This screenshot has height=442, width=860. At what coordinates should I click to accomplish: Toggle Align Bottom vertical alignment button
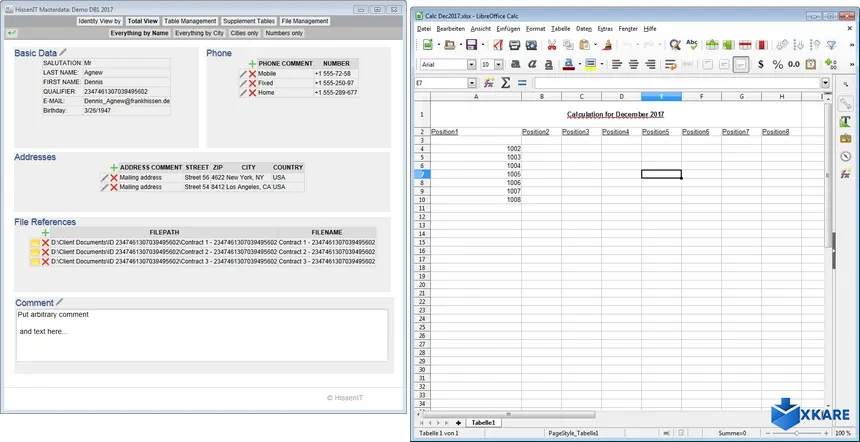point(741,64)
